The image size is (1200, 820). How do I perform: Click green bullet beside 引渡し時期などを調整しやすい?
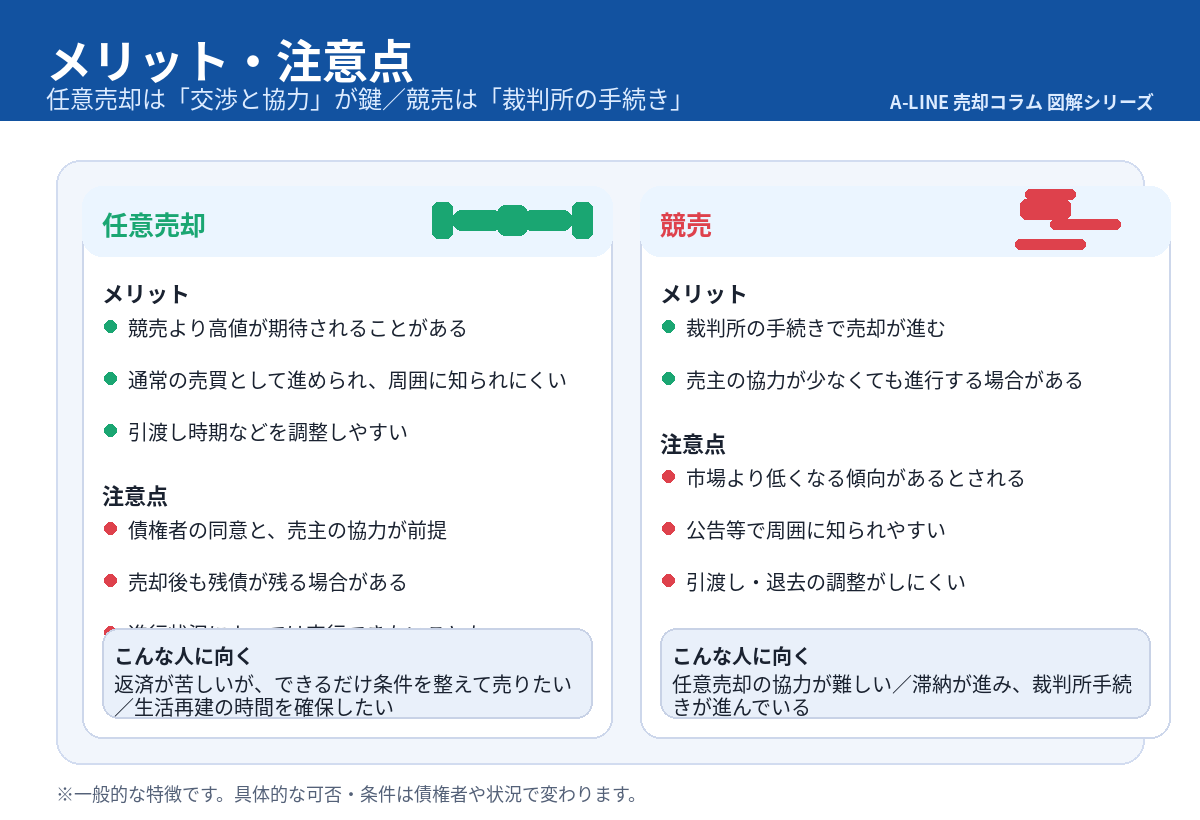click(x=111, y=431)
